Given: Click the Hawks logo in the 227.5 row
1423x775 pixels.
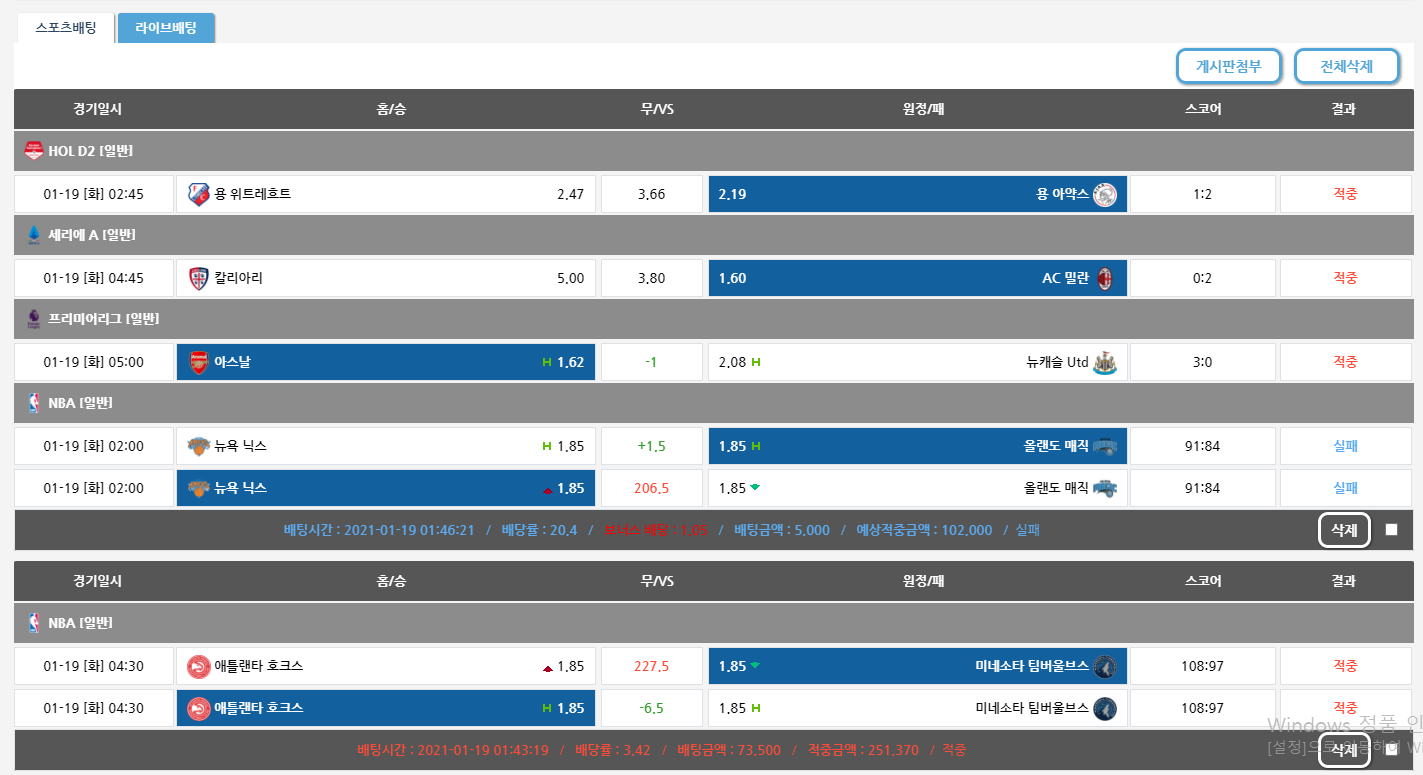Looking at the screenshot, I should point(198,666).
